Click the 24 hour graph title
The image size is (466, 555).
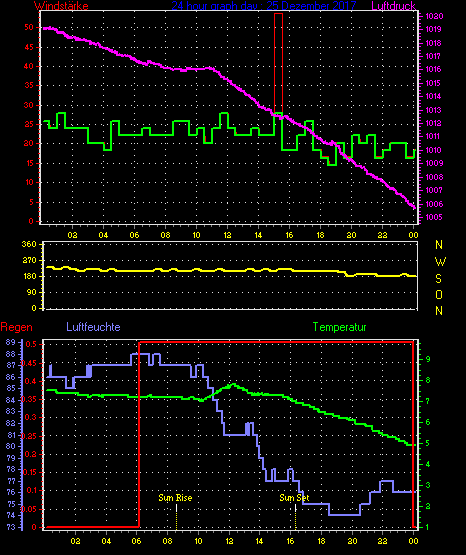(x=264, y=6)
